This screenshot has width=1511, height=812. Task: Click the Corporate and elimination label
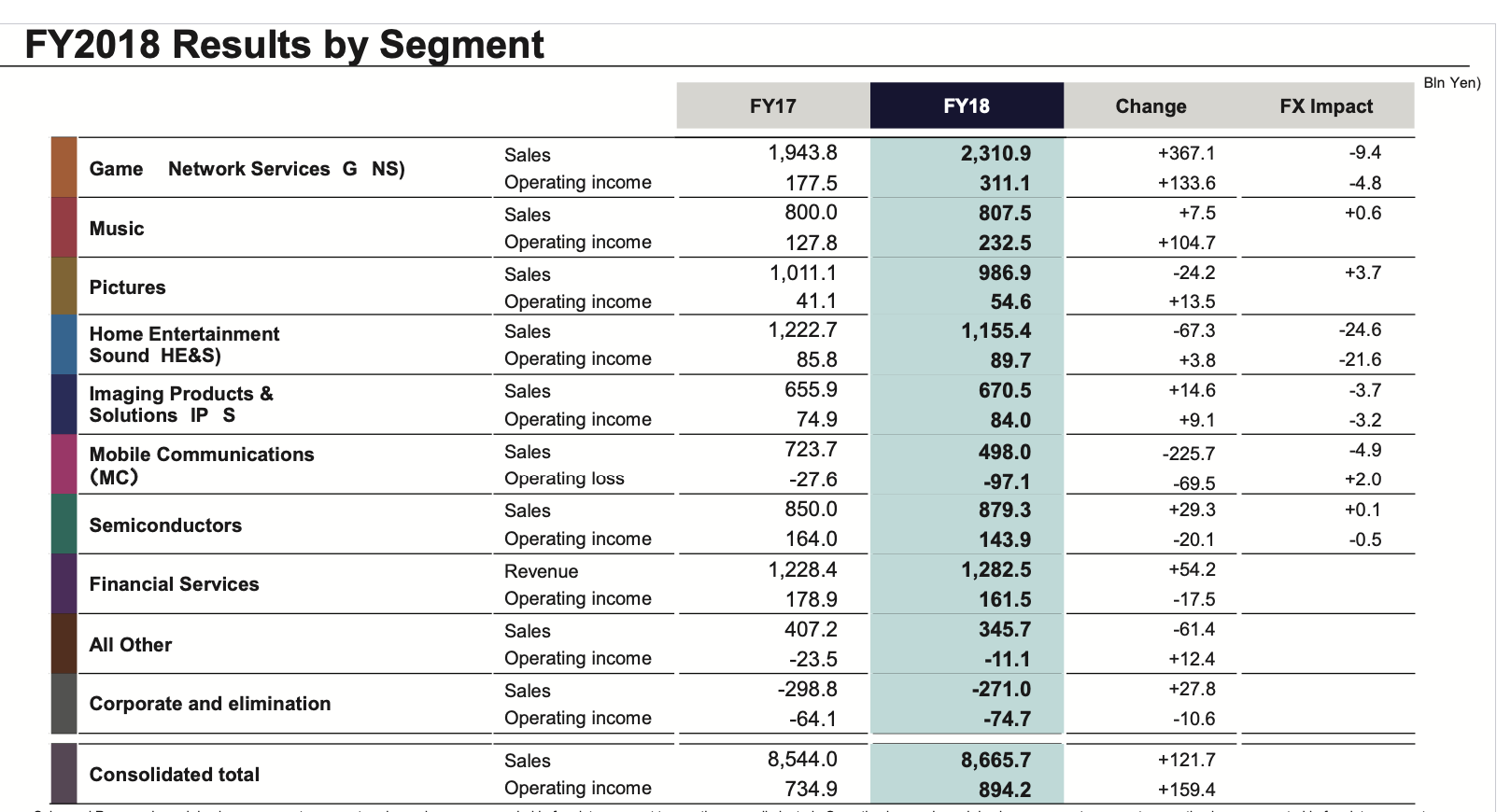click(x=210, y=704)
